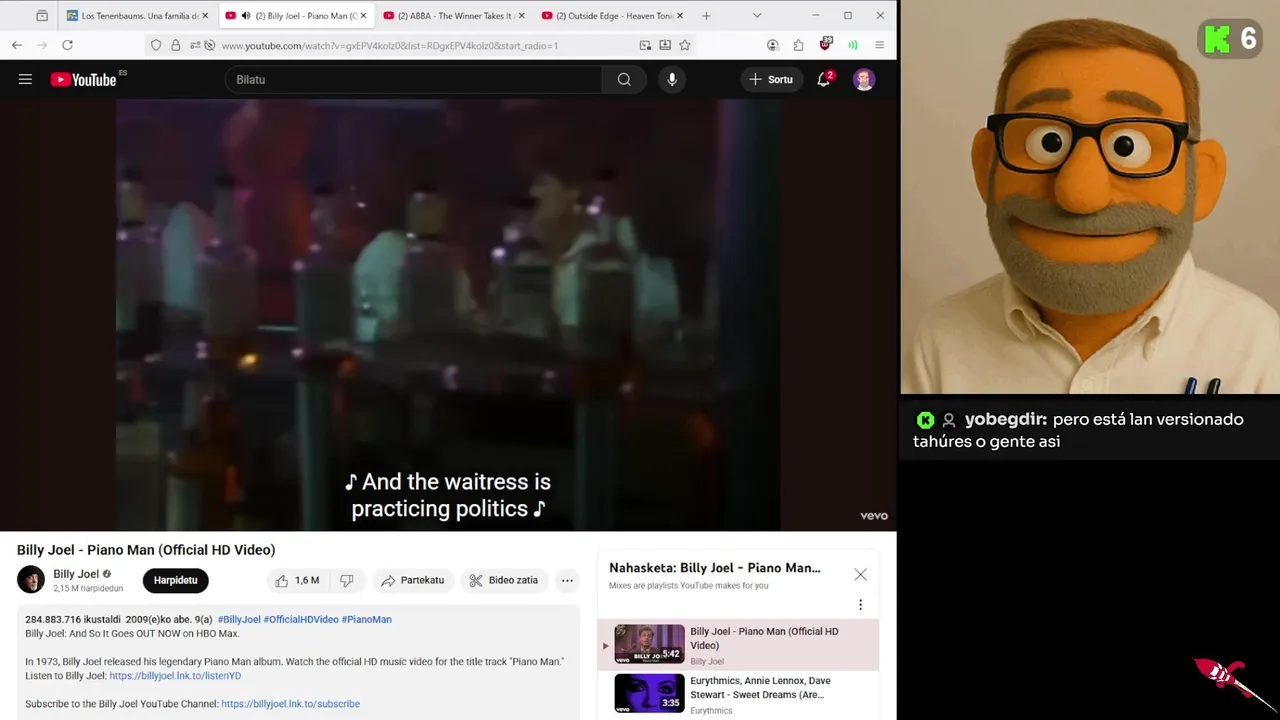This screenshot has height=720, width=1280.
Task: Click the Harpidetu subscribe button
Action: click(175, 580)
